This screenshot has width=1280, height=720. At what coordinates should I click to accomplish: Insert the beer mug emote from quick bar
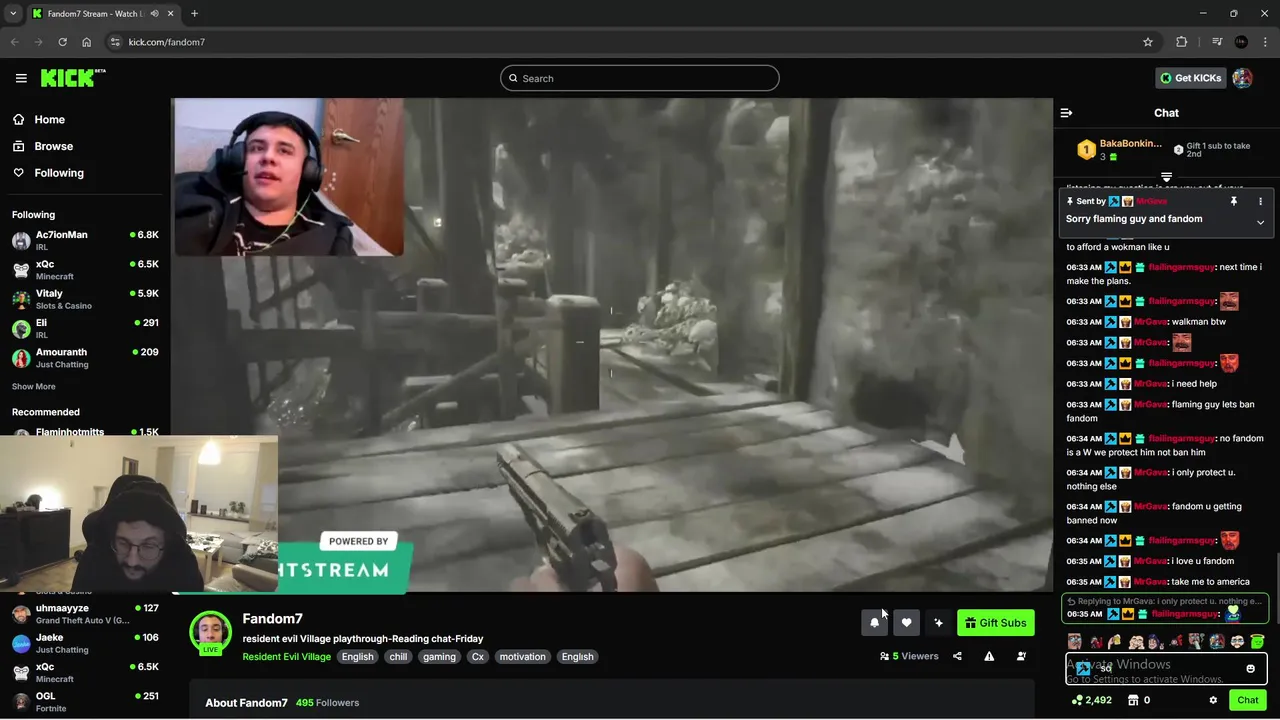click(1115, 642)
